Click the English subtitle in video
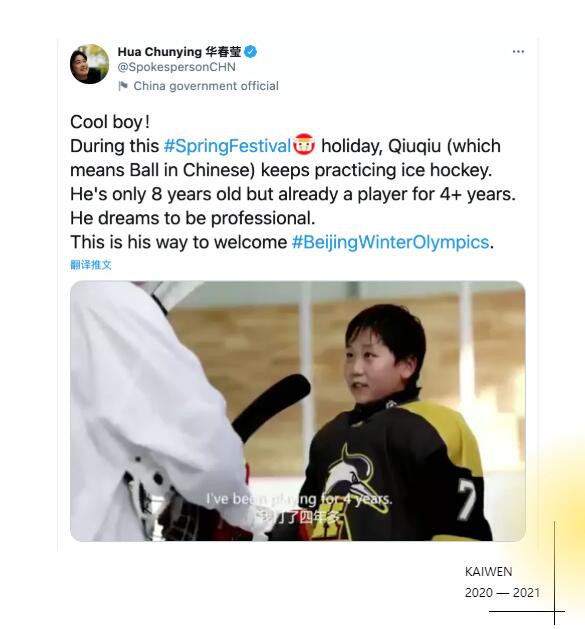 coord(299,499)
